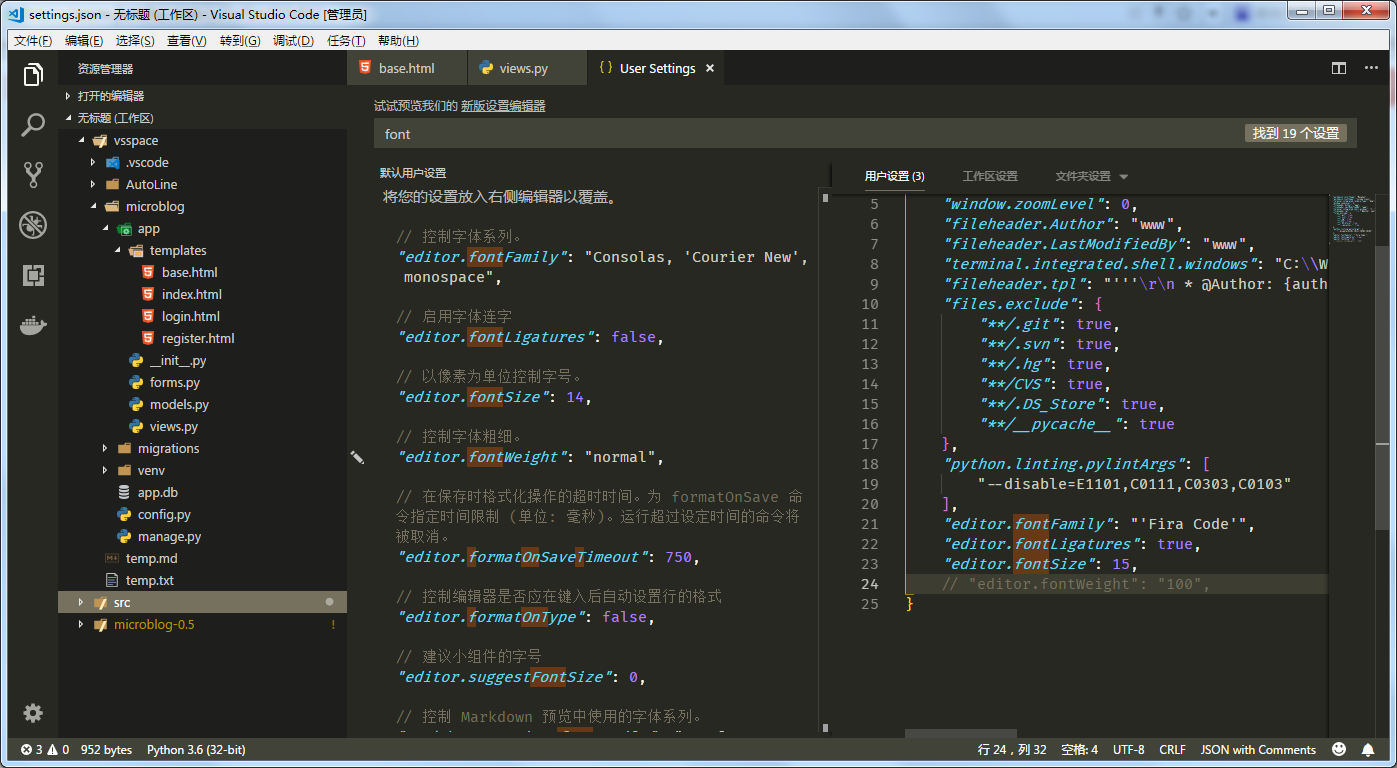This screenshot has height=768, width=1397.
Task: Open the 文件(F) menu
Action: click(x=33, y=40)
